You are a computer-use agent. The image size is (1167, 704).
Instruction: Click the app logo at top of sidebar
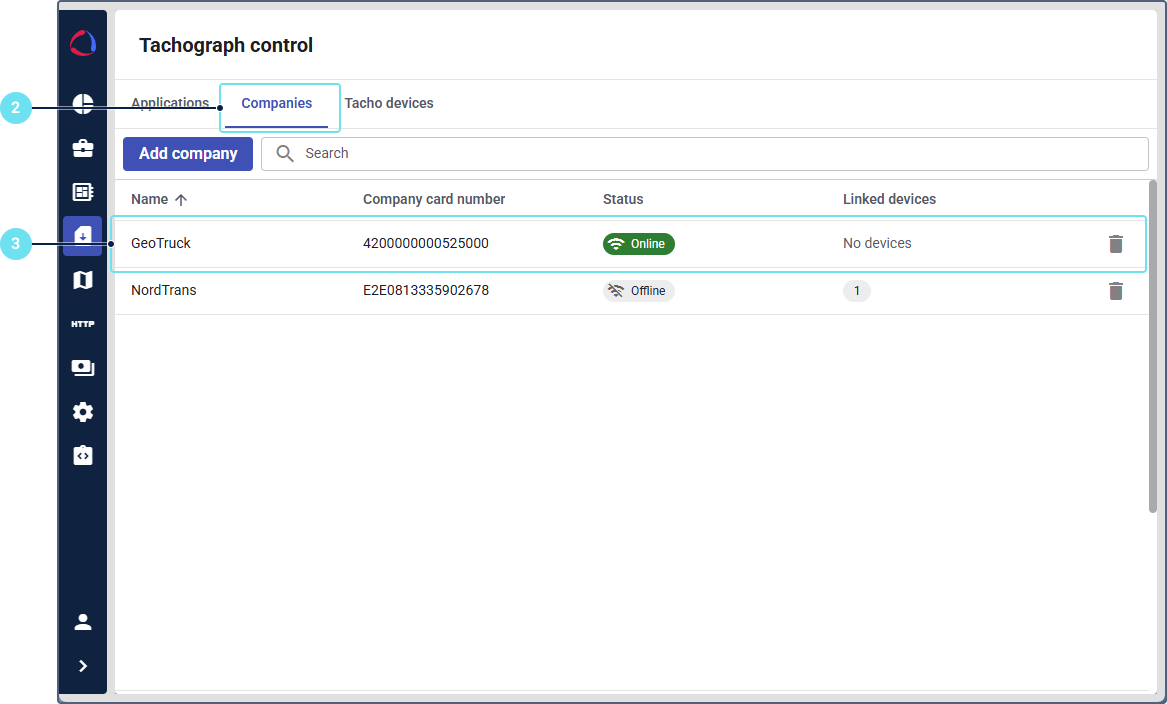coord(83,44)
